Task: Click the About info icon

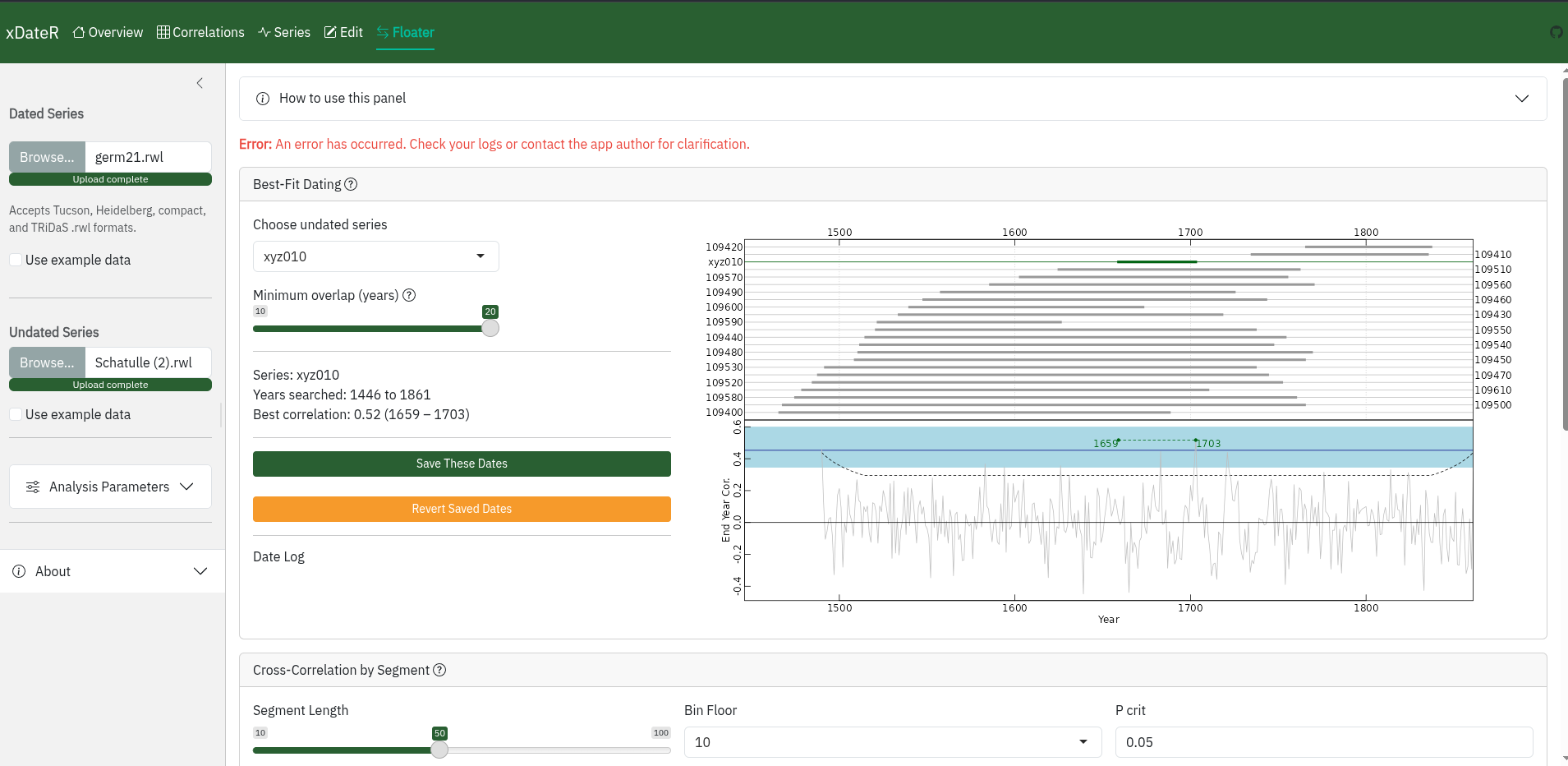Action: pos(19,571)
